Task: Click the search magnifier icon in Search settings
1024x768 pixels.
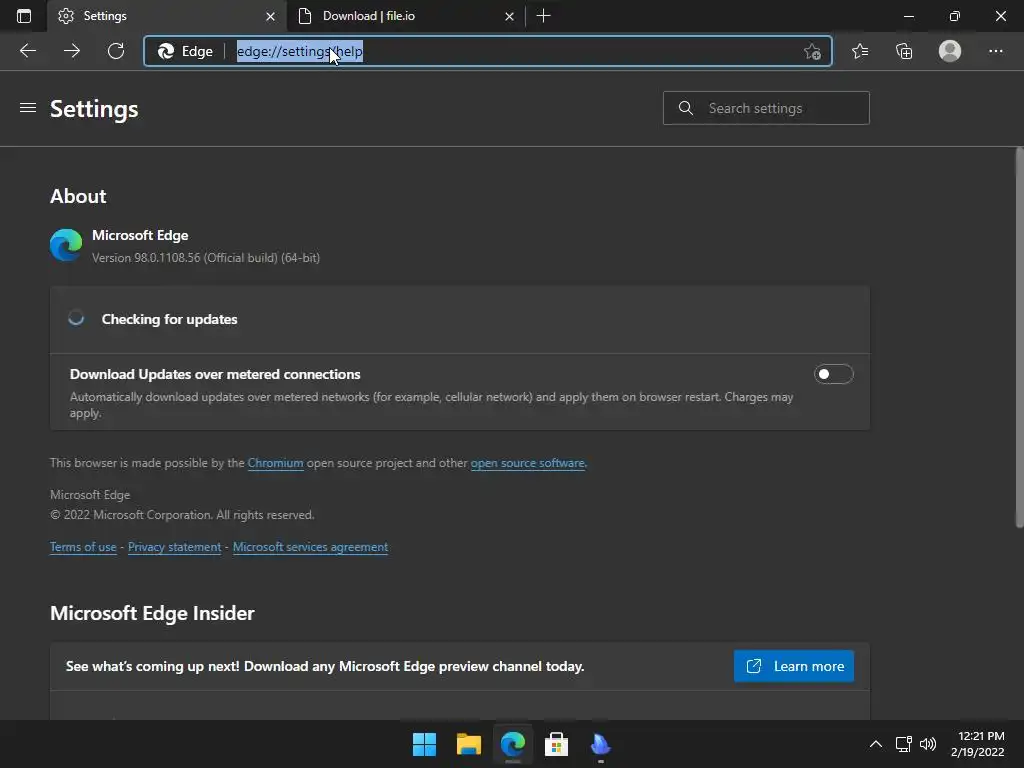Action: pyautogui.click(x=685, y=108)
